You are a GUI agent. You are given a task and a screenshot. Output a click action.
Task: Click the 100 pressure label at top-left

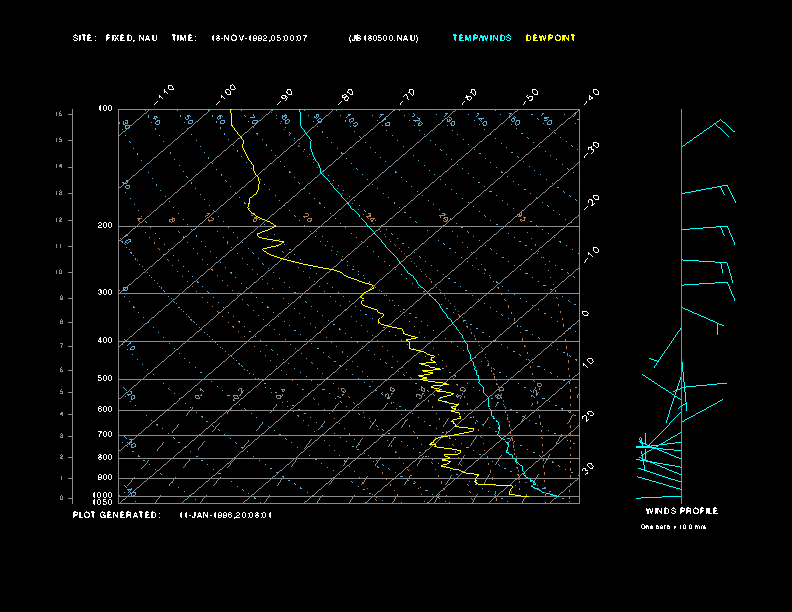pyautogui.click(x=105, y=108)
